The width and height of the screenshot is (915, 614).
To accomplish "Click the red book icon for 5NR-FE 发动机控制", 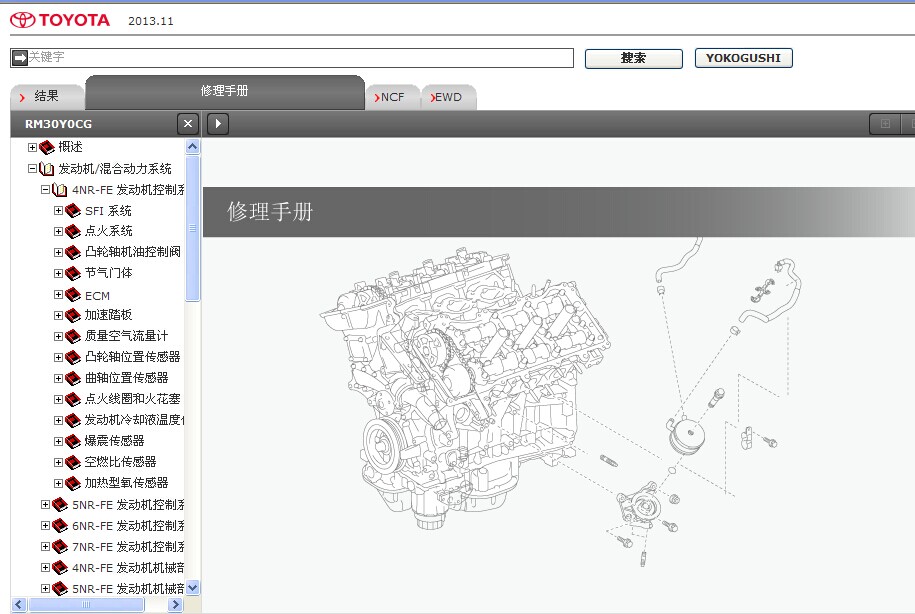I will pyautogui.click(x=60, y=505).
